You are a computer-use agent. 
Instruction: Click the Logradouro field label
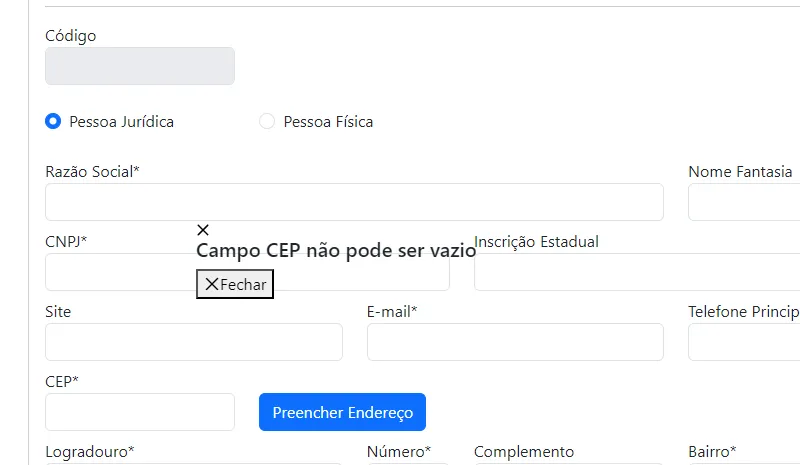90,452
